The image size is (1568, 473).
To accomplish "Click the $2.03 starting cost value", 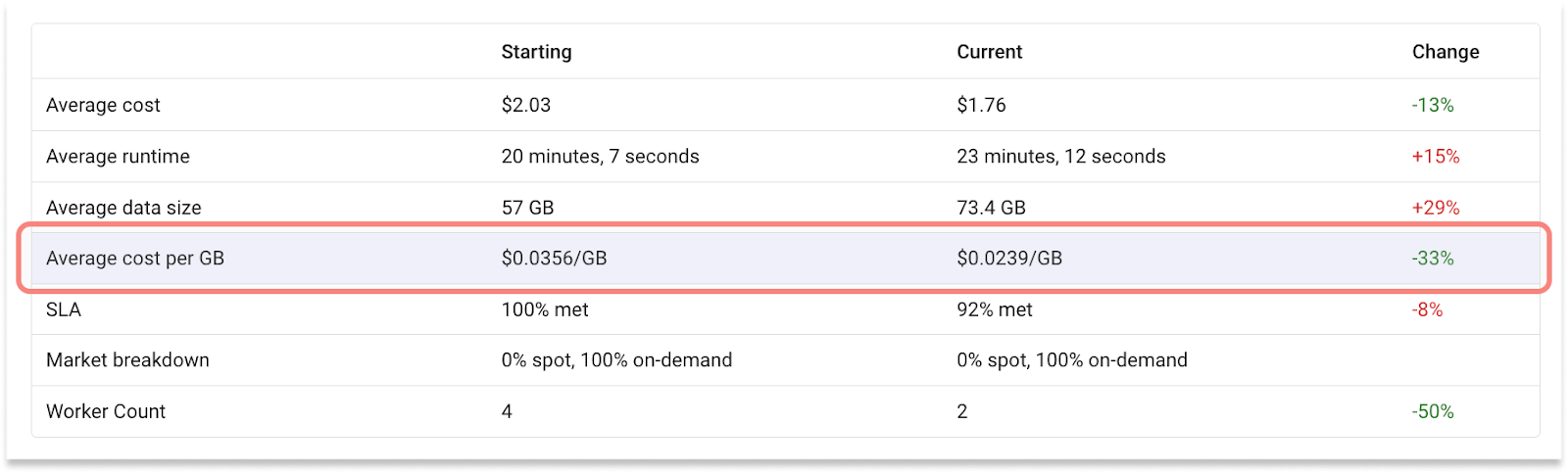I will pos(526,105).
